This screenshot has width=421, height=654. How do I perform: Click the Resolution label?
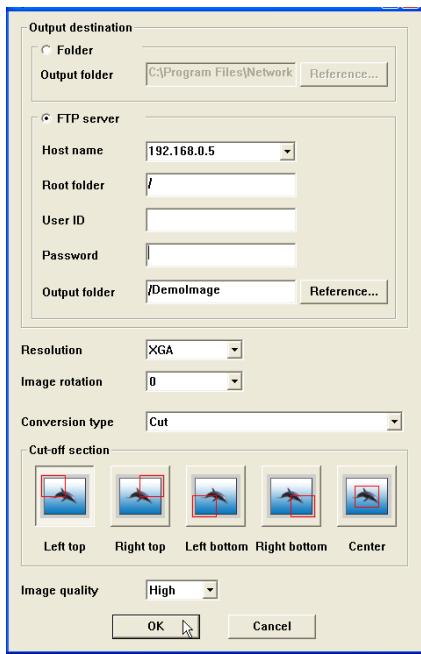pos(51,350)
